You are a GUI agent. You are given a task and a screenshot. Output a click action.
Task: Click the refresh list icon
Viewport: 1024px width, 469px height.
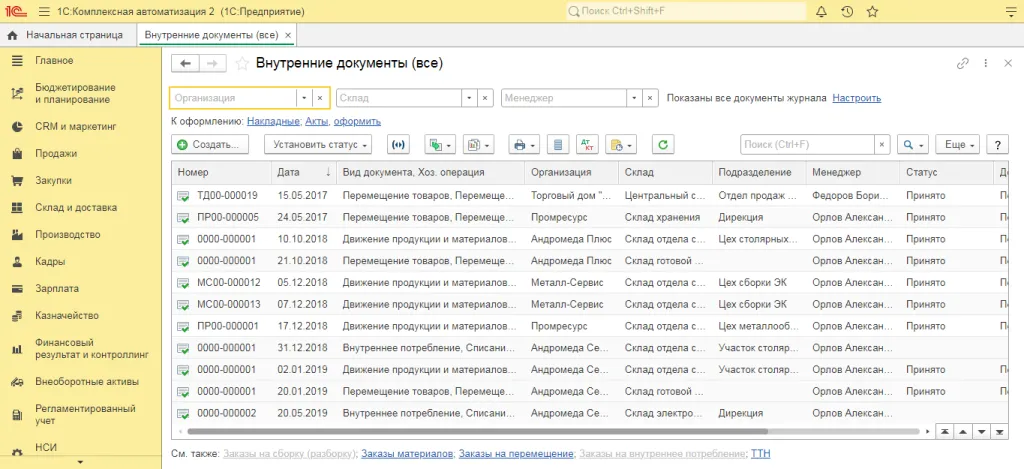[663, 145]
